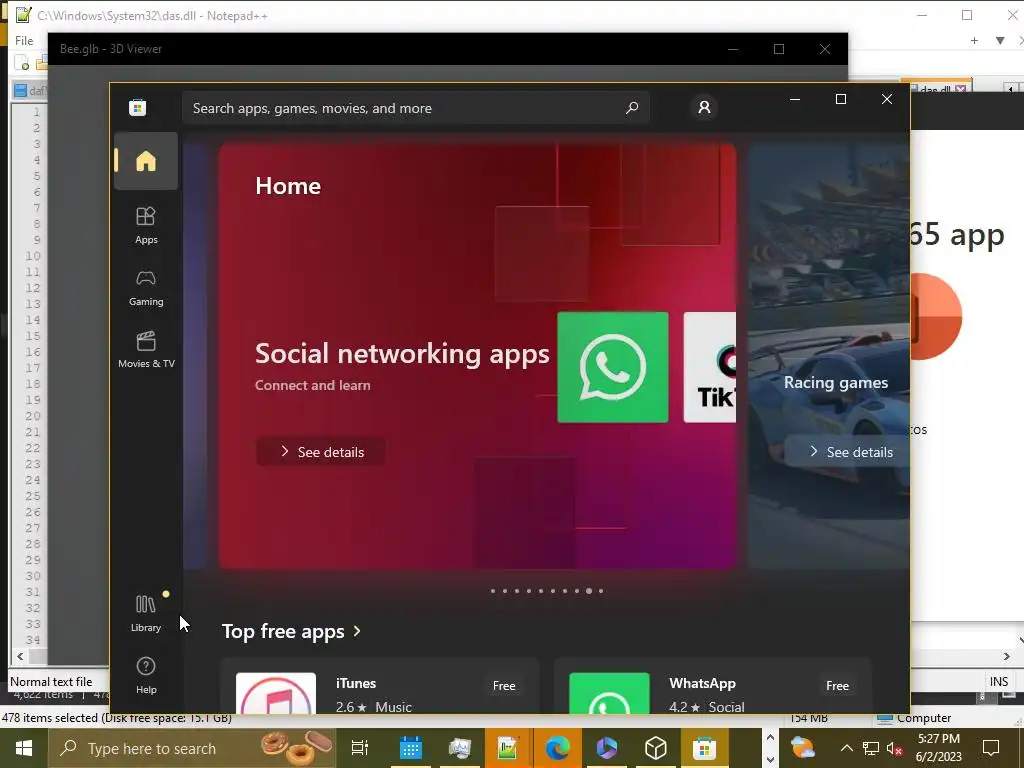Screen dimensions: 1024x768
Task: Open Library in the Store sidebar
Action: 146,613
